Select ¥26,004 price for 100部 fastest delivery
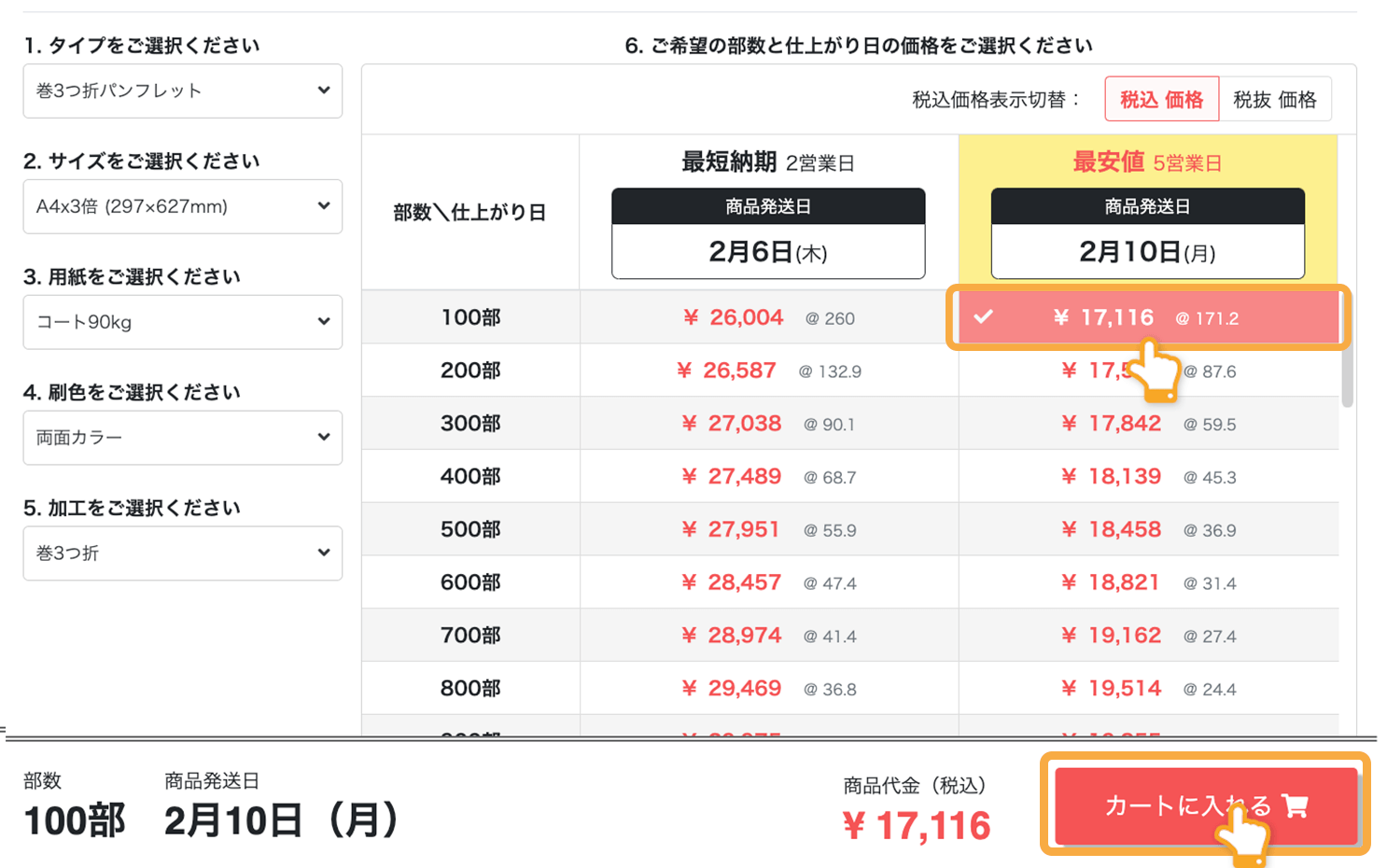Screen dimensions: 1387x868 pos(767,317)
